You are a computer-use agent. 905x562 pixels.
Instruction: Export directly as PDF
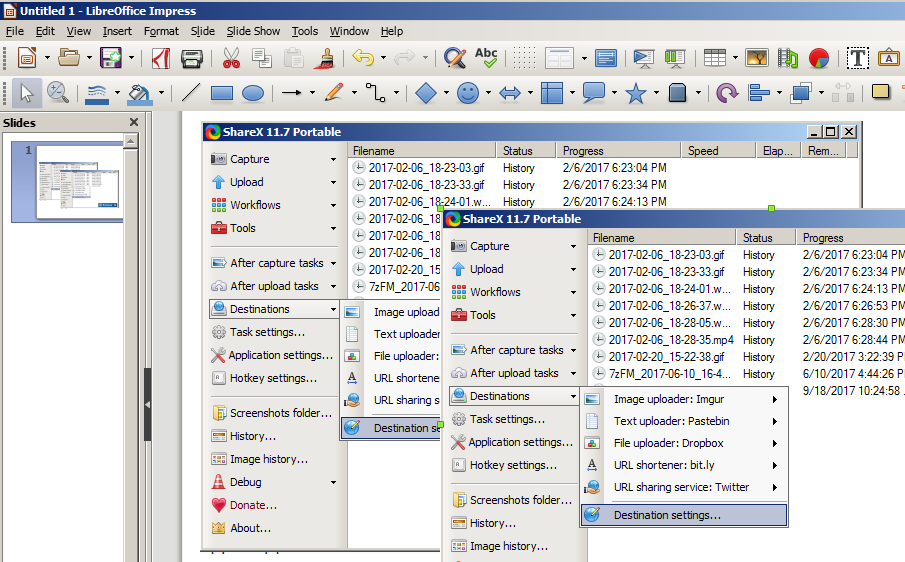click(x=161, y=58)
